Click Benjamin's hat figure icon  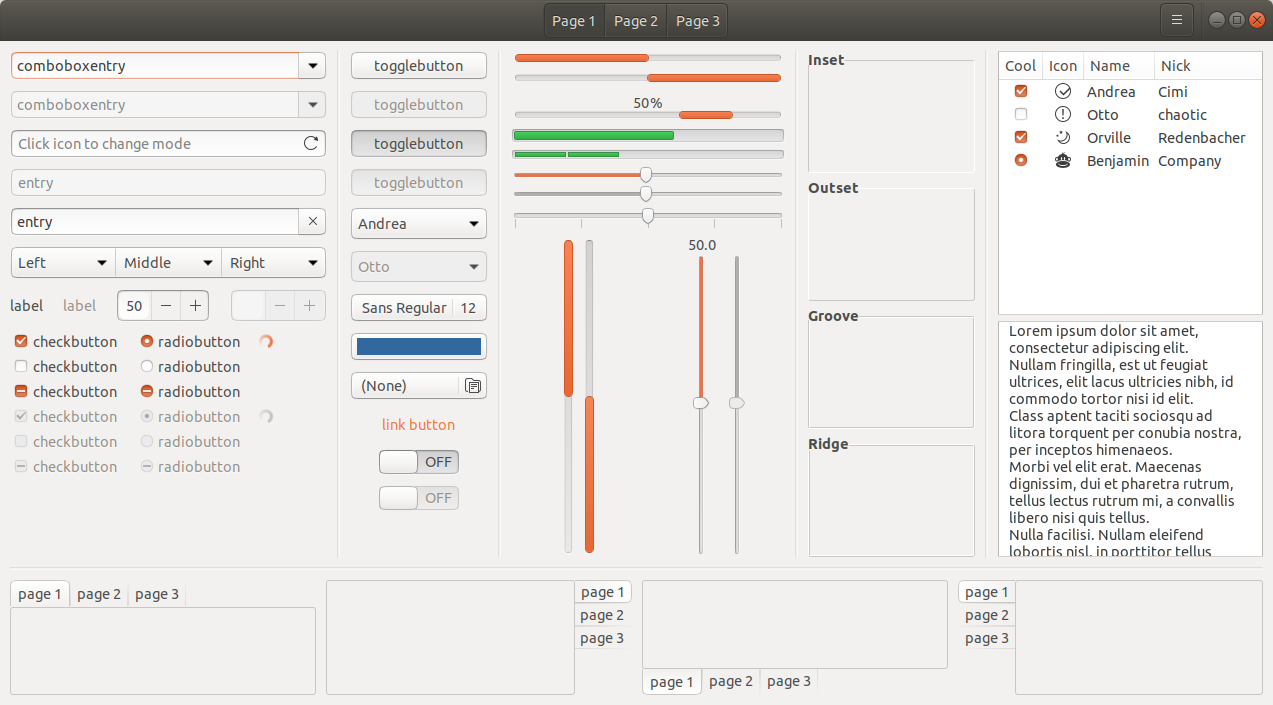1063,160
